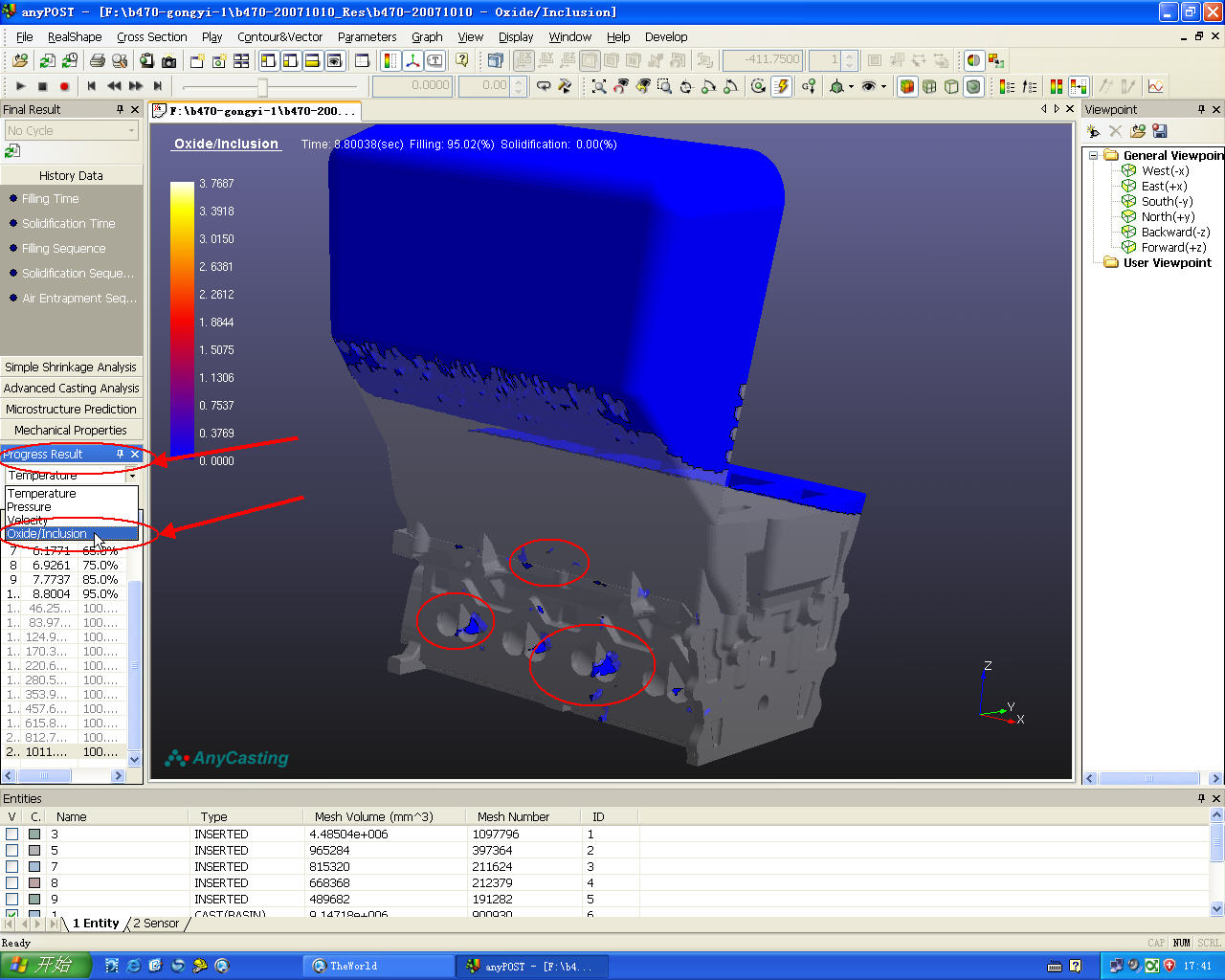This screenshot has height=980, width=1225.
Task: Click the color swatch for entity 3
Action: 35,835
